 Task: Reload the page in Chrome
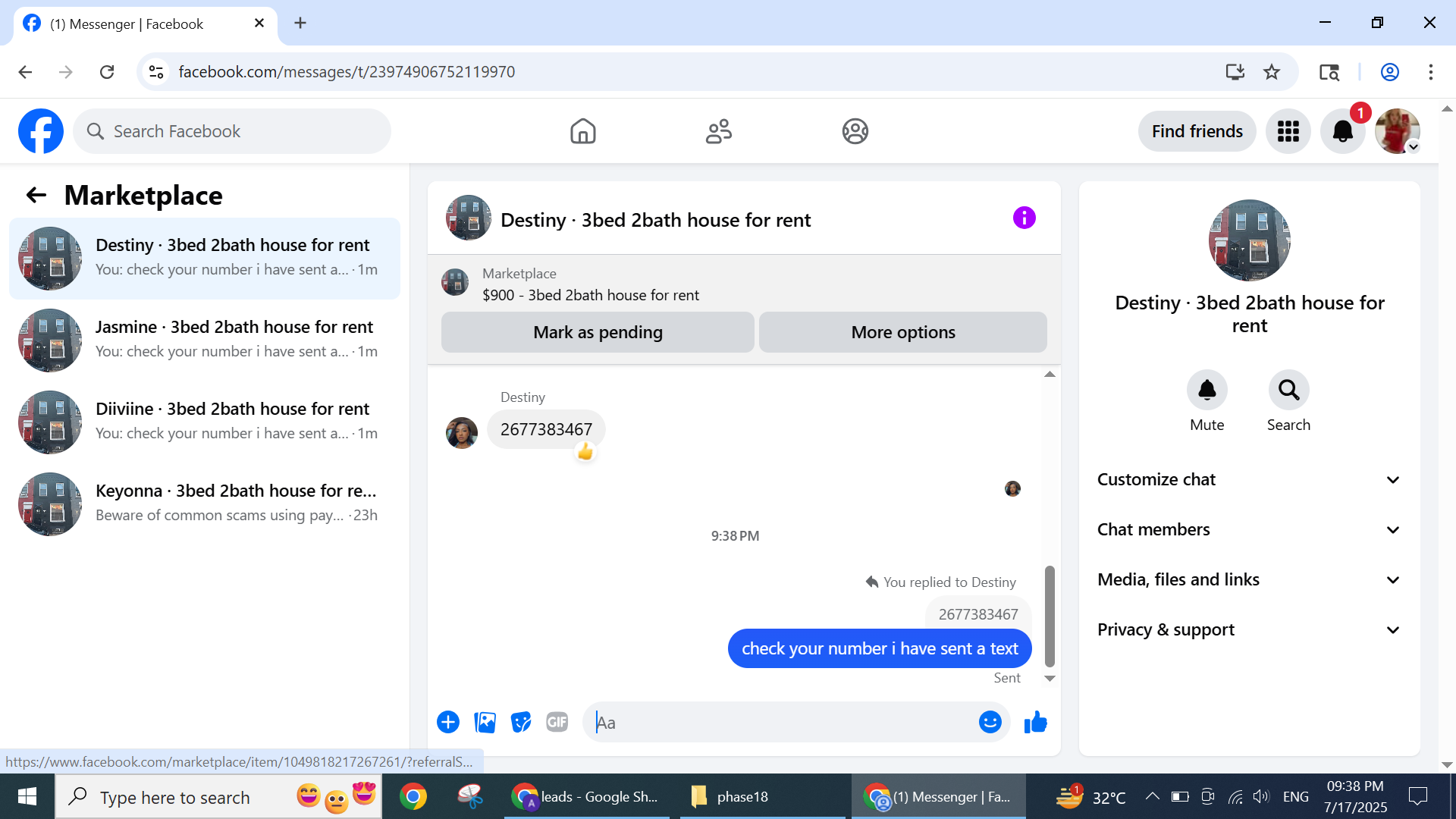(x=107, y=72)
